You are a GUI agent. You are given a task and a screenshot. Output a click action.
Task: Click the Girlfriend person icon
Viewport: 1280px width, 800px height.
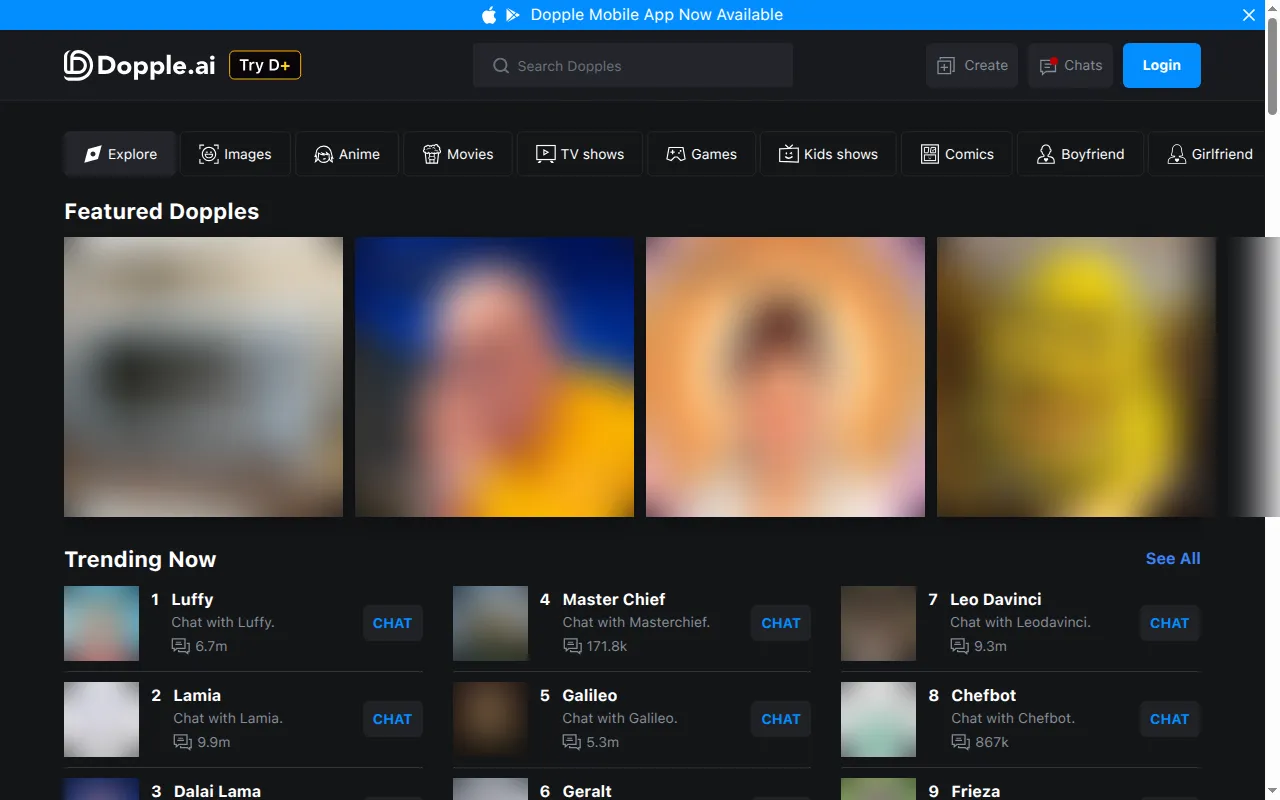coord(1177,154)
